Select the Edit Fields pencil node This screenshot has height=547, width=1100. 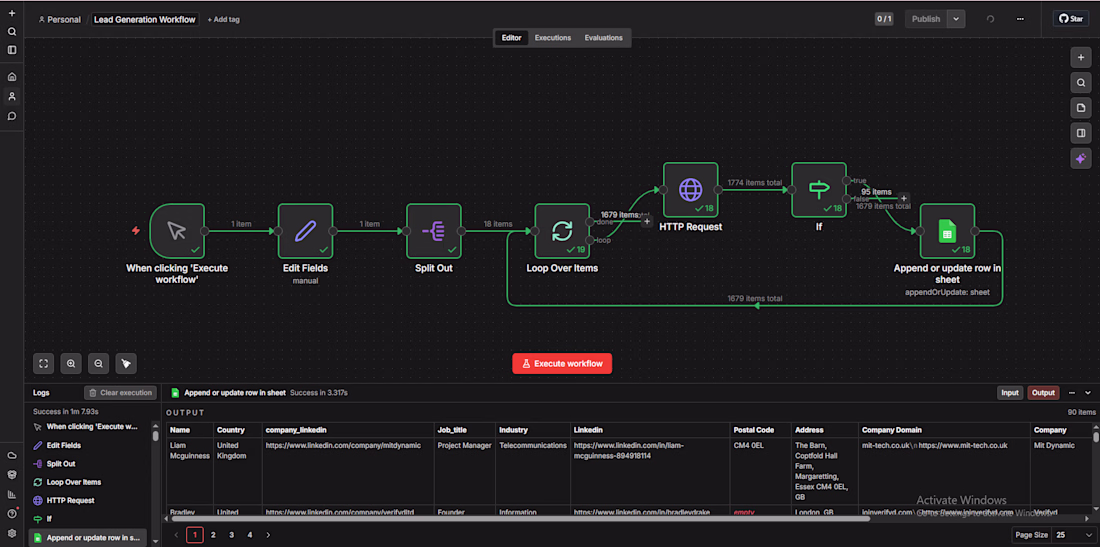[305, 231]
